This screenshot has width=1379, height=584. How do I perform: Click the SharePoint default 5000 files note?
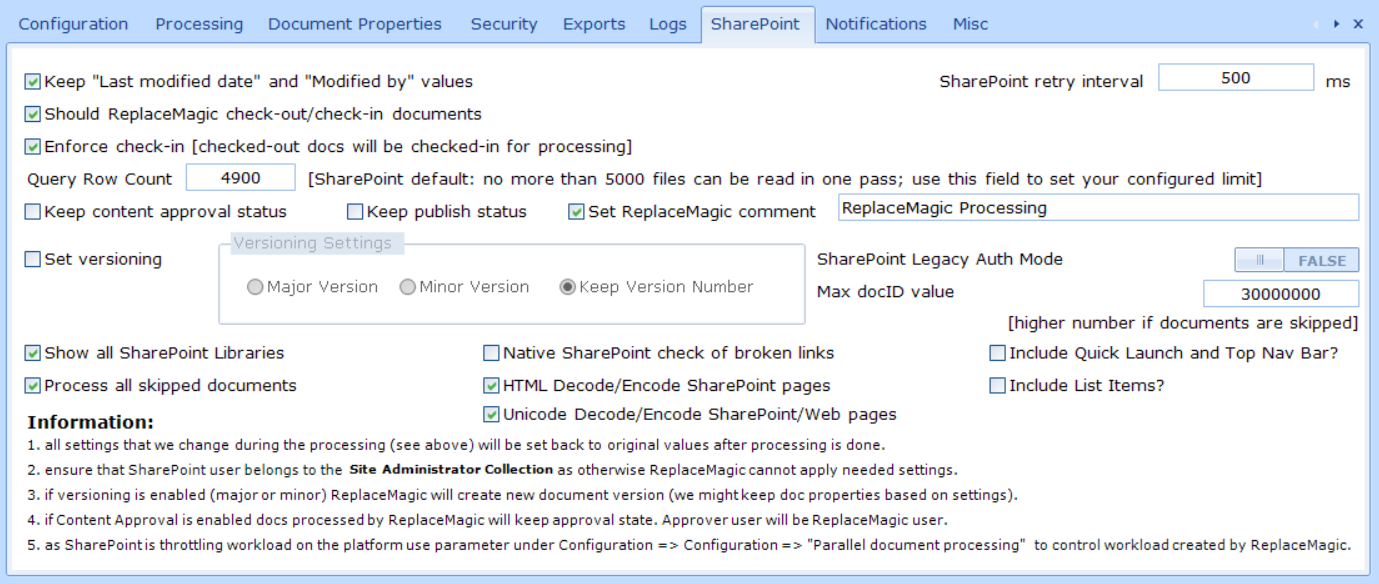pos(785,179)
